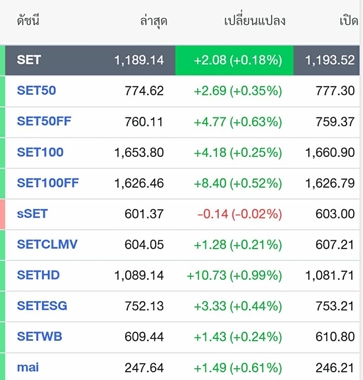
Task: Open the SET100 index link
Action: (40, 152)
